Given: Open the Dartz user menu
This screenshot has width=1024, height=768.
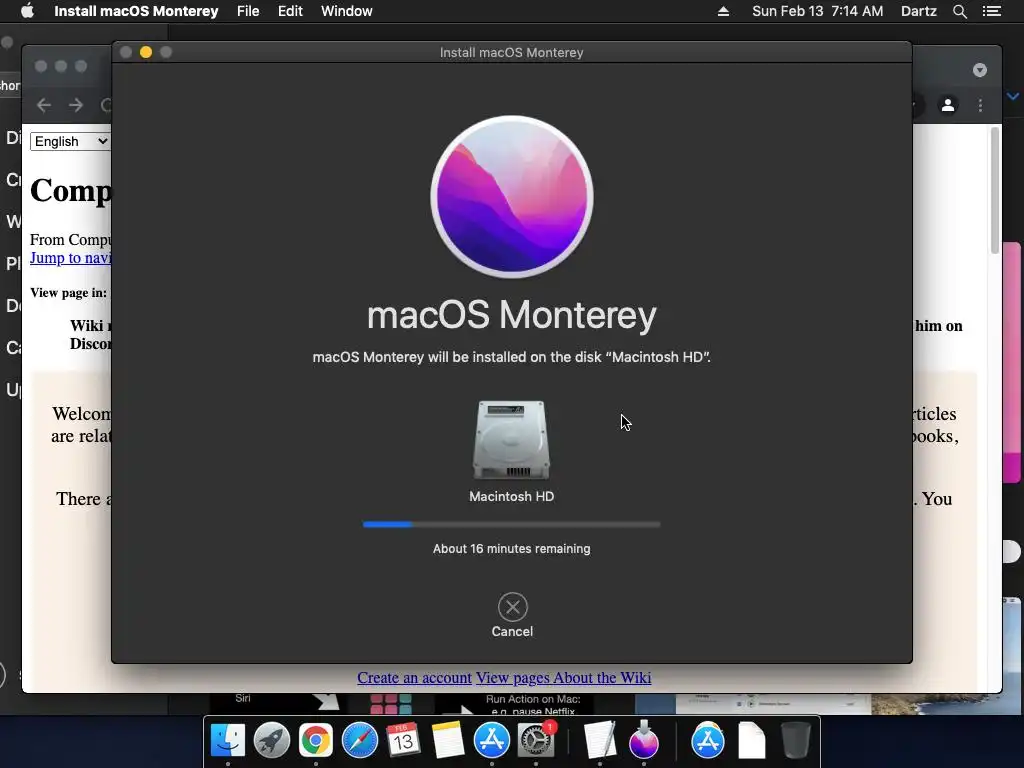Looking at the screenshot, I should point(919,11).
